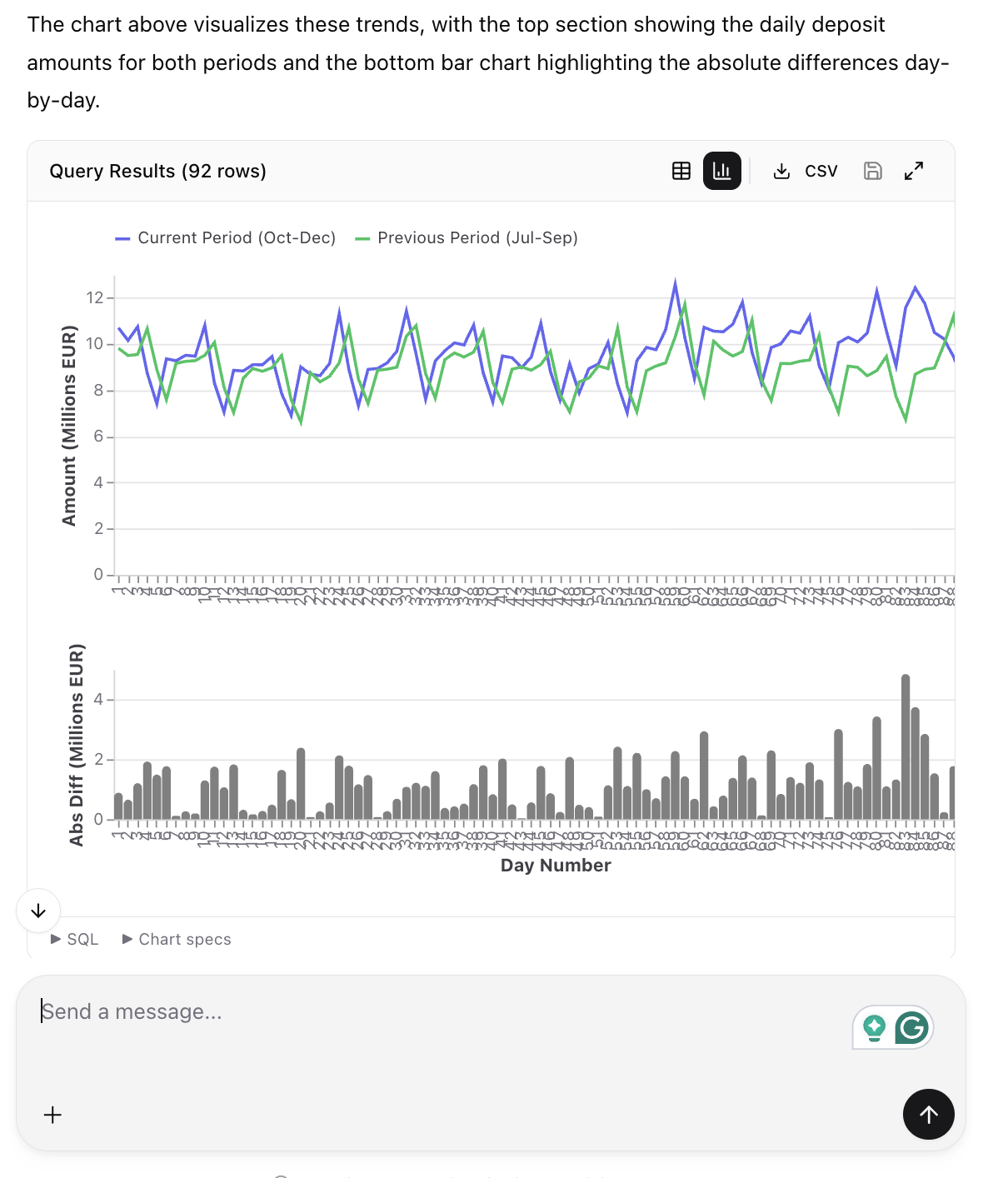Click the blue legend line swatch
This screenshot has width=1008, height=1178.
coord(122,238)
